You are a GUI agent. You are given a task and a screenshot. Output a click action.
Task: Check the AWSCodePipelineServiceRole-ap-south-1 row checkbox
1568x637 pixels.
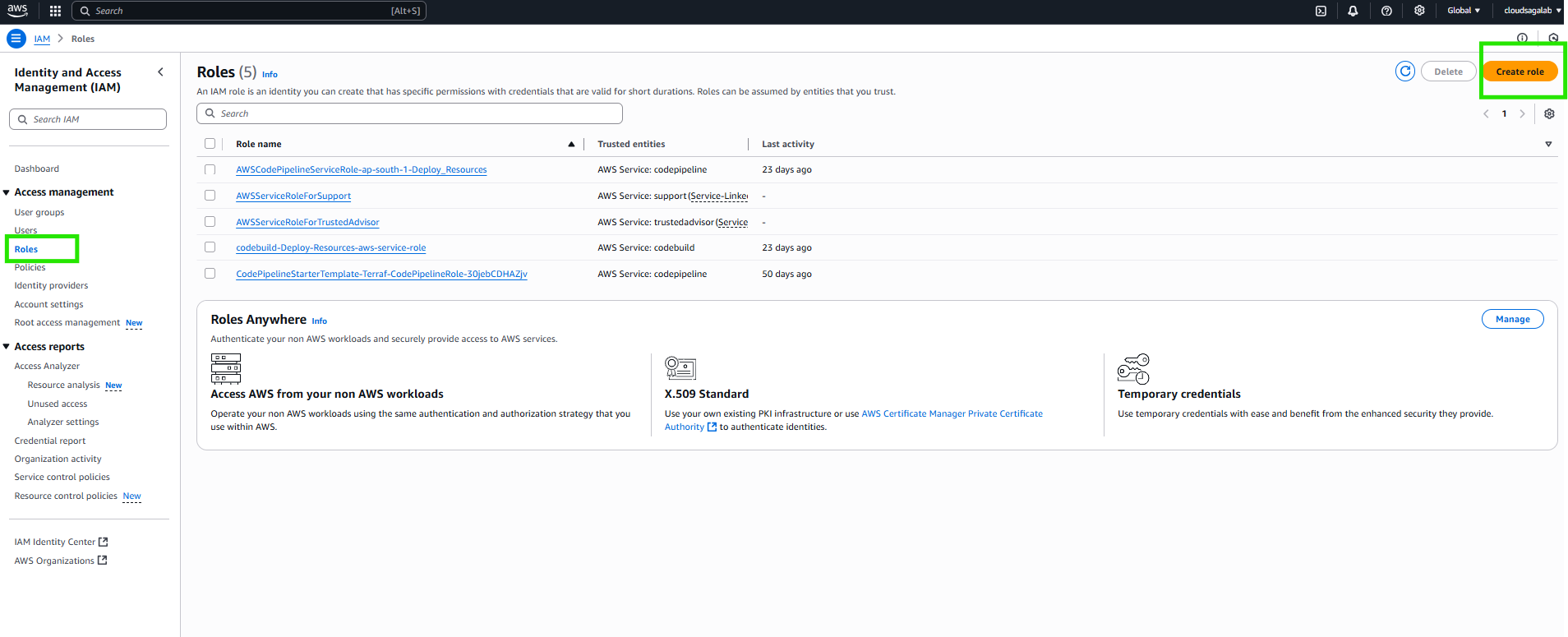click(x=210, y=169)
